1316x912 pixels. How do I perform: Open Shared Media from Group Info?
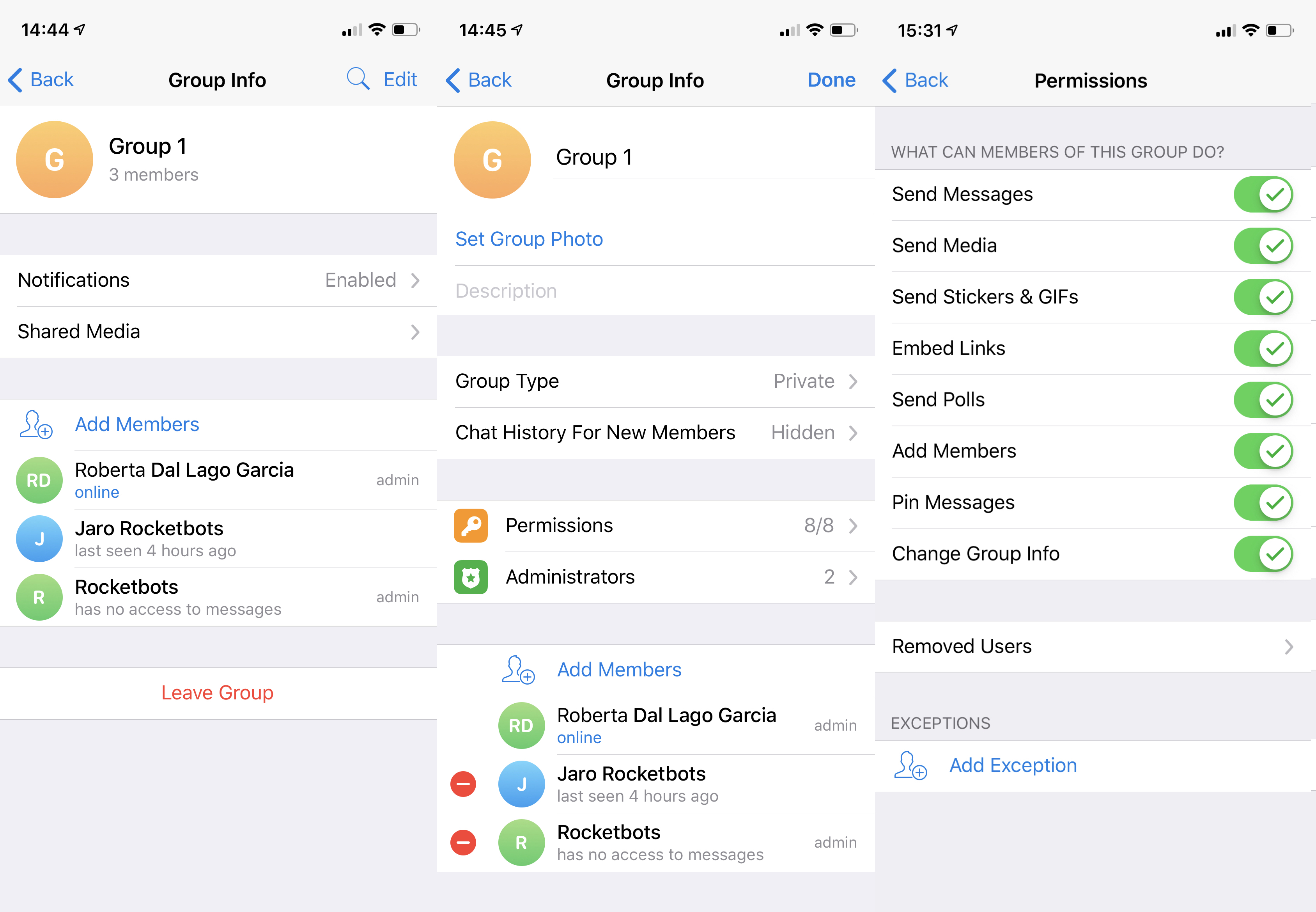(x=219, y=332)
